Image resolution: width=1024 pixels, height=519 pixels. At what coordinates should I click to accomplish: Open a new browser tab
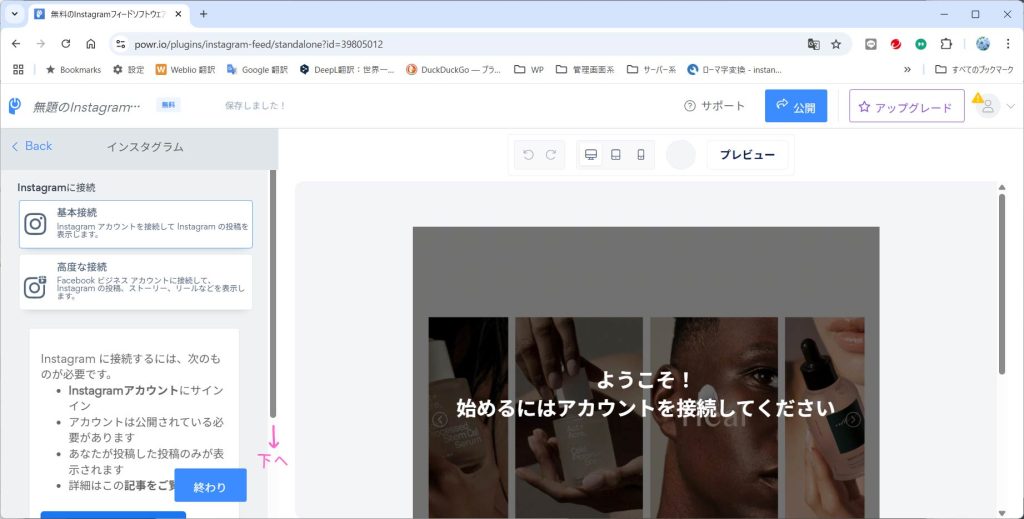[203, 14]
